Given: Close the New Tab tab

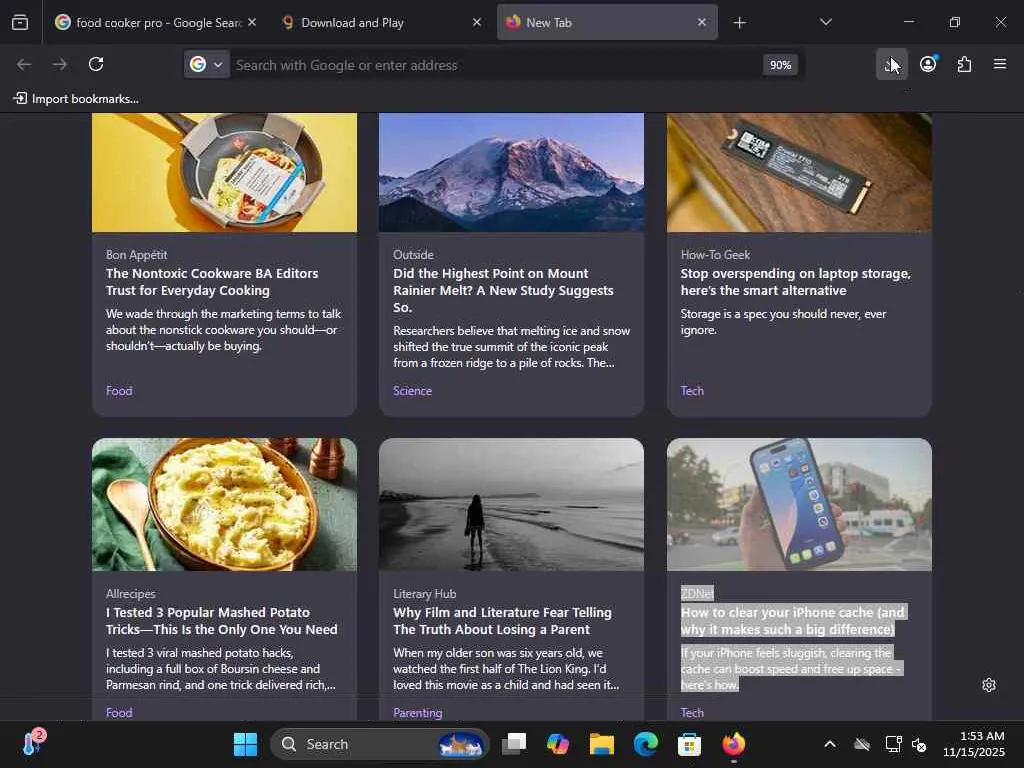Looking at the screenshot, I should point(701,22).
